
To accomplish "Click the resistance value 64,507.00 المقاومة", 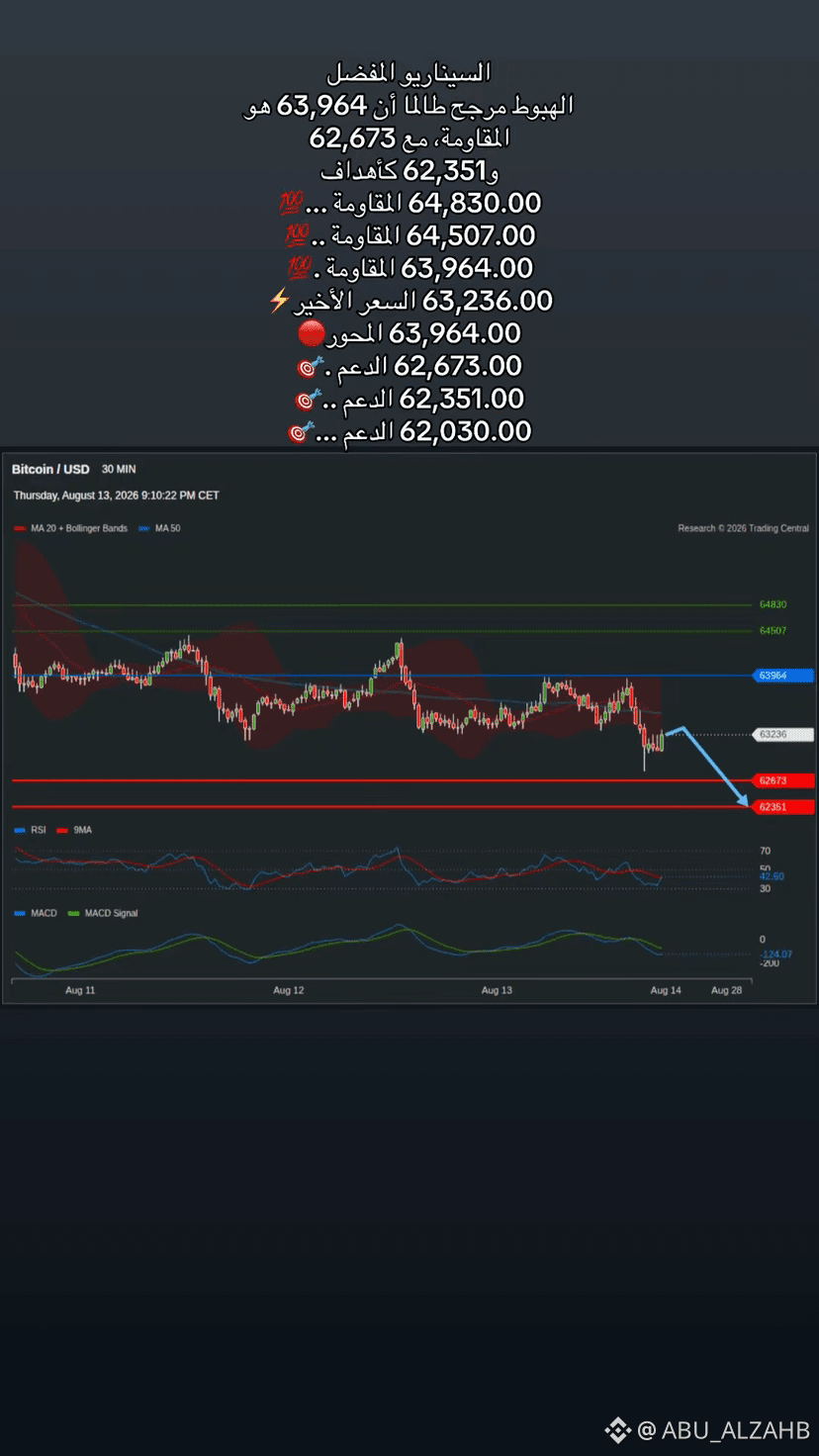I will (423, 236).
